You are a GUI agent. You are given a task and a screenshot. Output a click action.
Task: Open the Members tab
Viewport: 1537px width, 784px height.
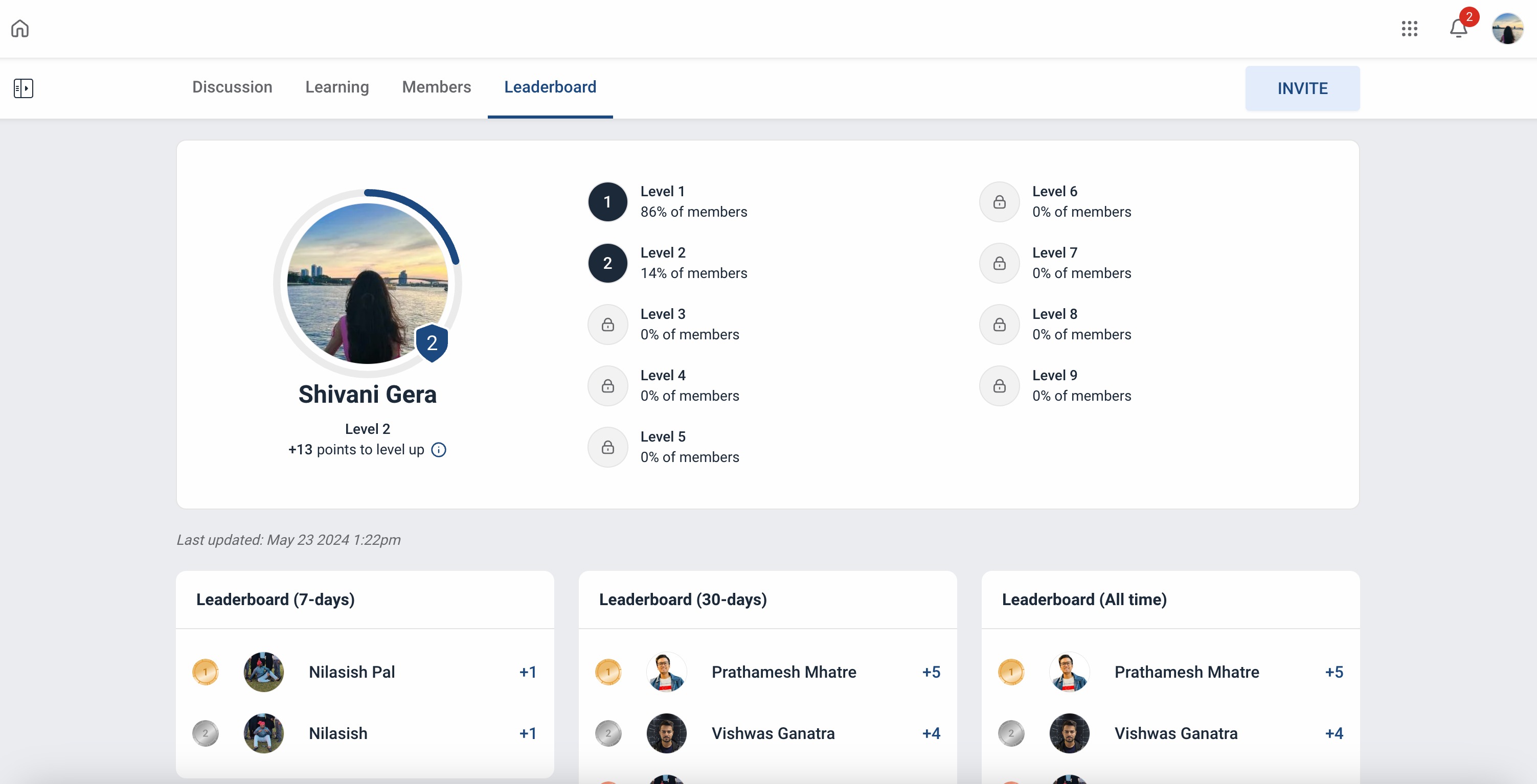(436, 87)
